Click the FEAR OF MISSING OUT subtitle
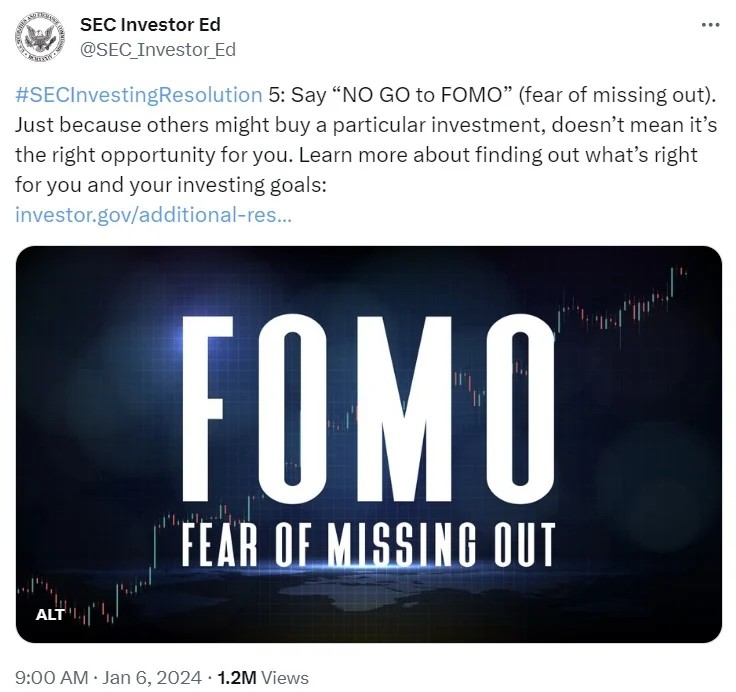 coord(368,544)
